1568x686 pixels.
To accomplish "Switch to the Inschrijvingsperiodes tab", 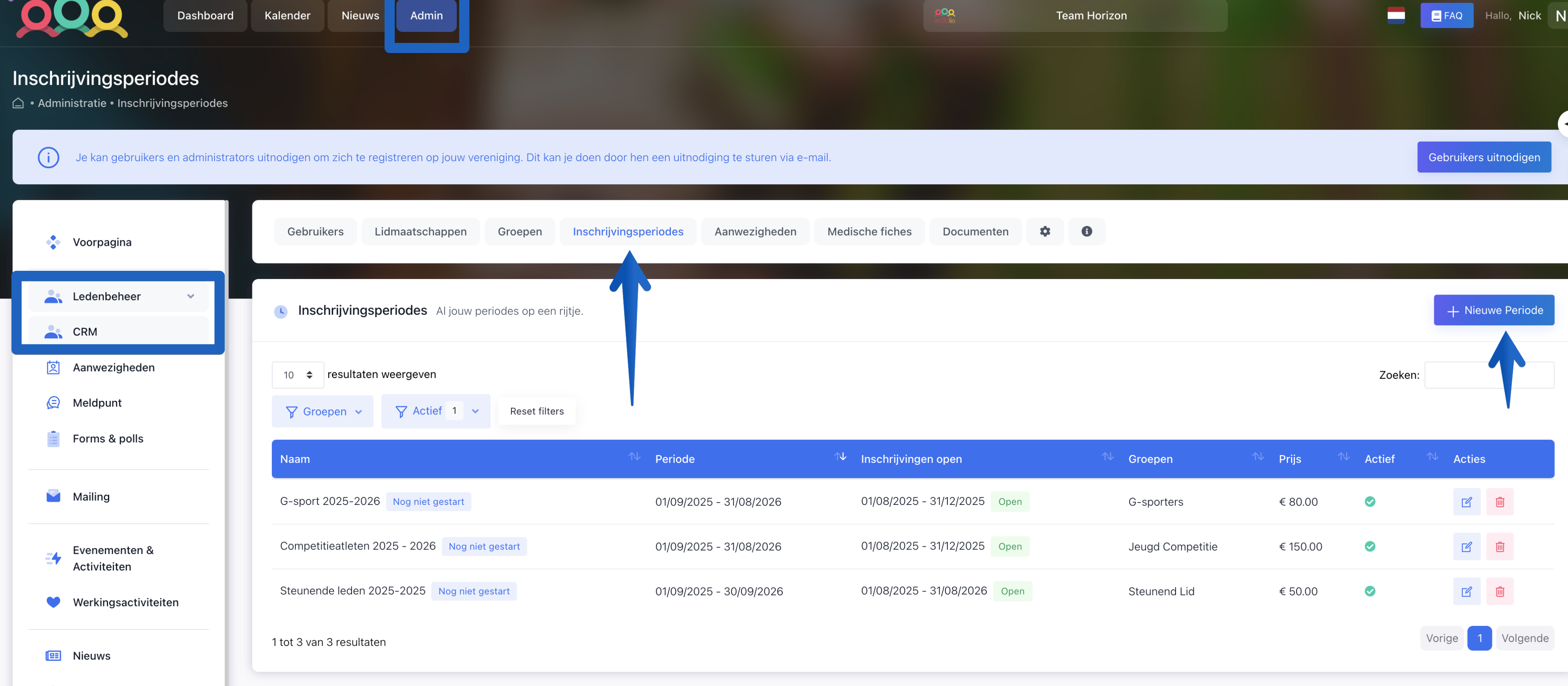I will pos(628,231).
